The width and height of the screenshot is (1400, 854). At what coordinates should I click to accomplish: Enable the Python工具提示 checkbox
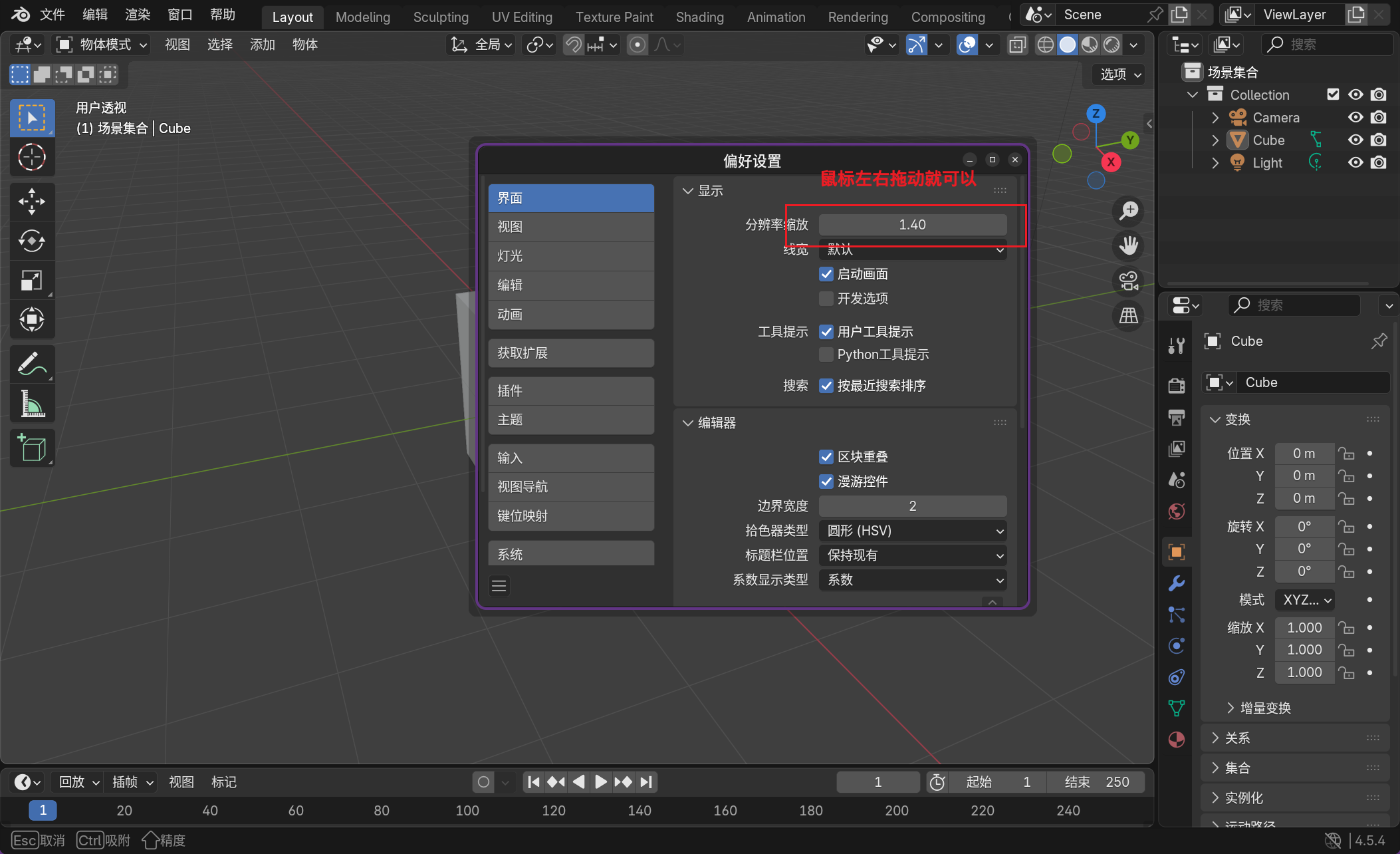coord(826,355)
